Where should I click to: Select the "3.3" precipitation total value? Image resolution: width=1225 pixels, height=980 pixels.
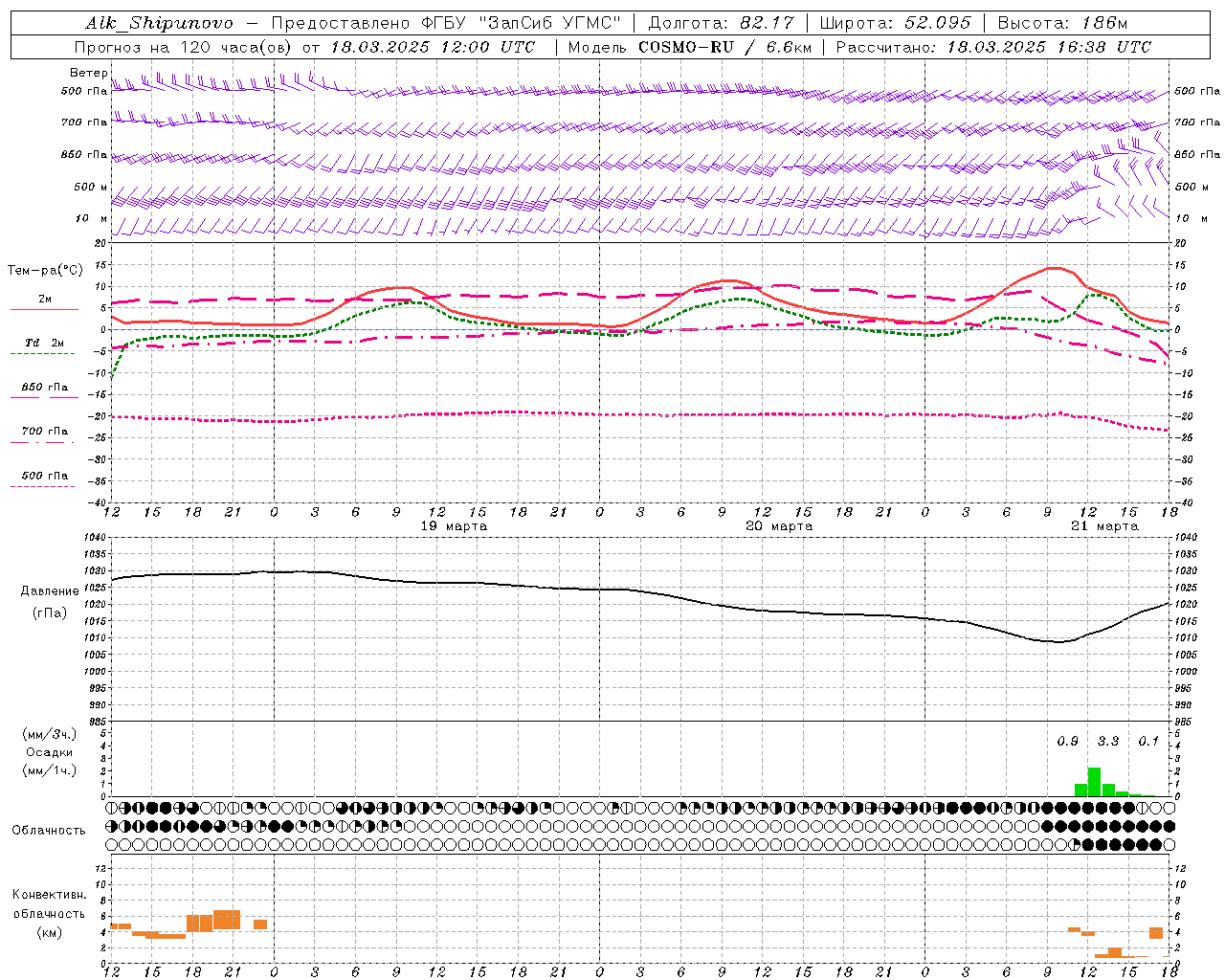click(x=1107, y=742)
